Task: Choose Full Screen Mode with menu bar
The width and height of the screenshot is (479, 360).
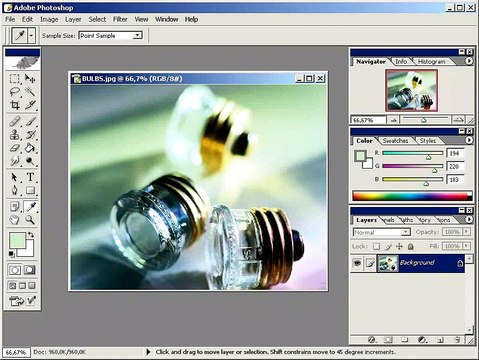Action: click(x=22, y=286)
